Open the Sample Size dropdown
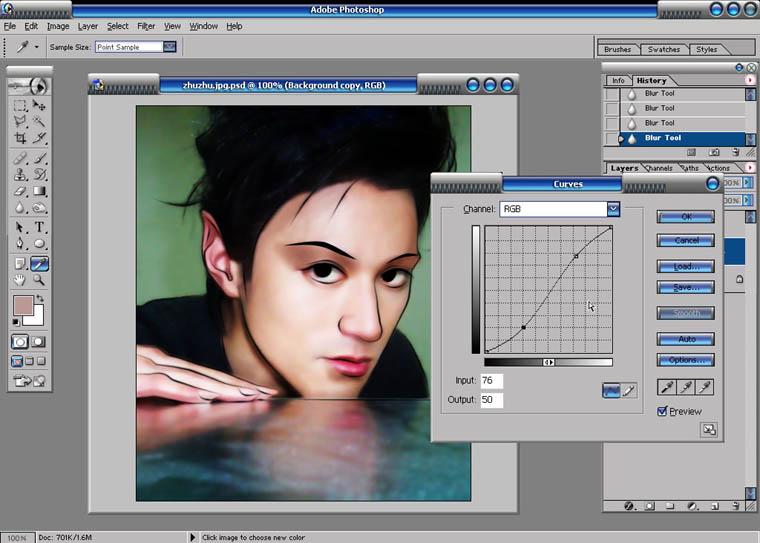The image size is (760, 543). (x=170, y=47)
